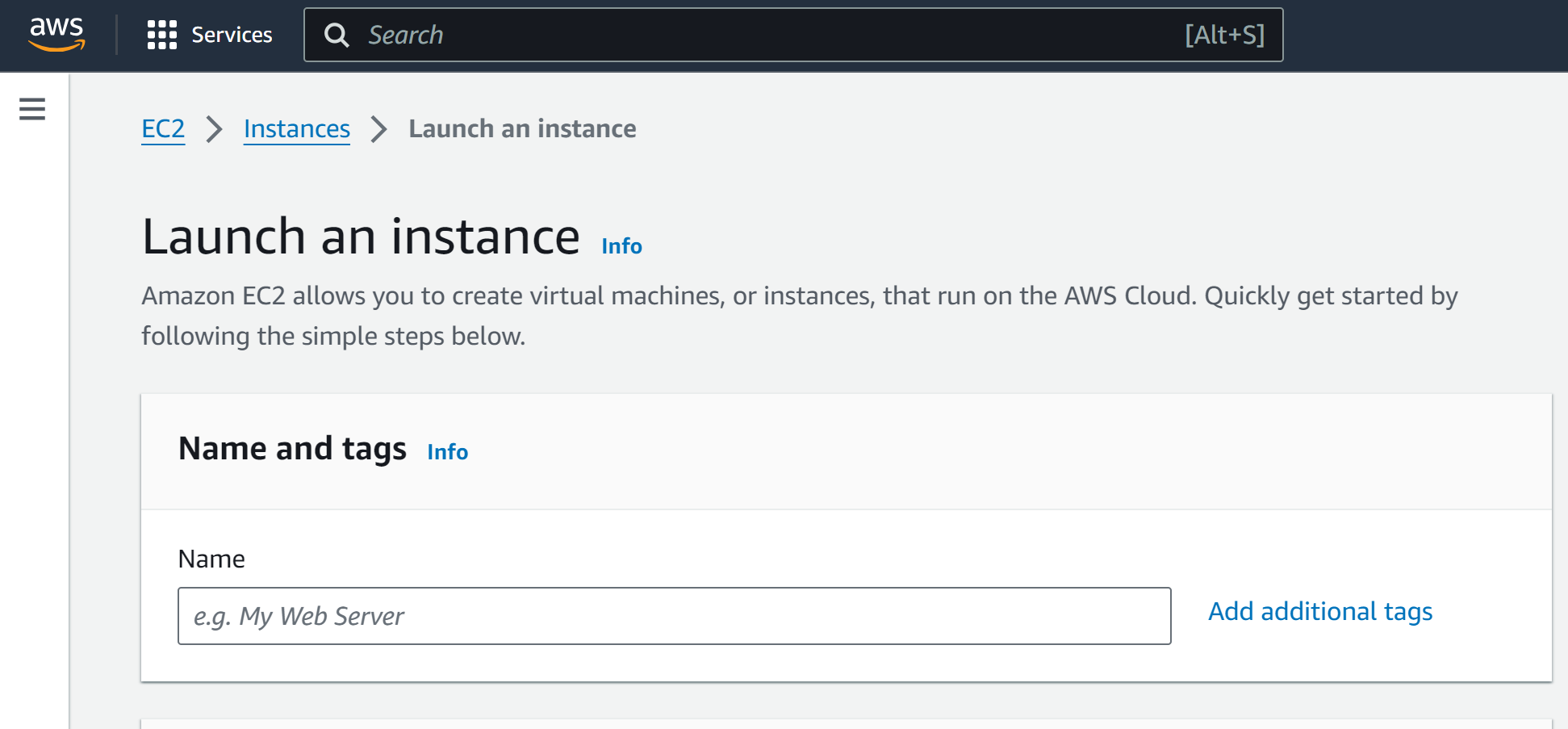
Task: Navigate to the Instances breadcrumb
Action: tap(296, 129)
